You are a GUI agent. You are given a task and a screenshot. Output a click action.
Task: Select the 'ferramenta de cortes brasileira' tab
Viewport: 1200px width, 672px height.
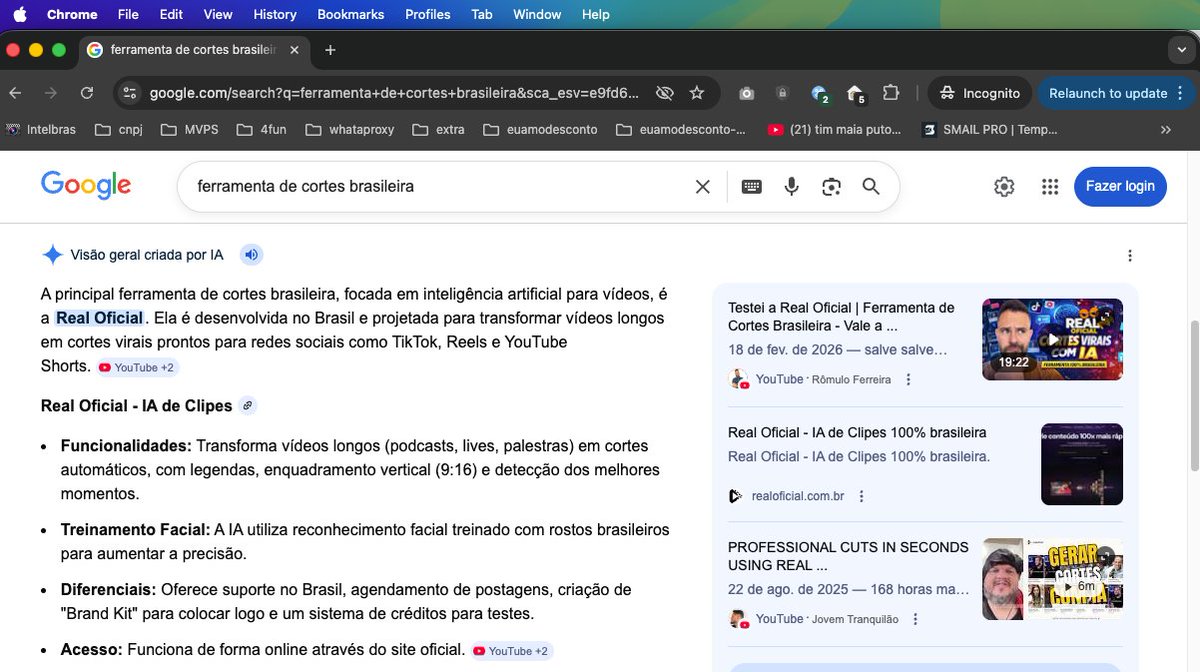(194, 50)
